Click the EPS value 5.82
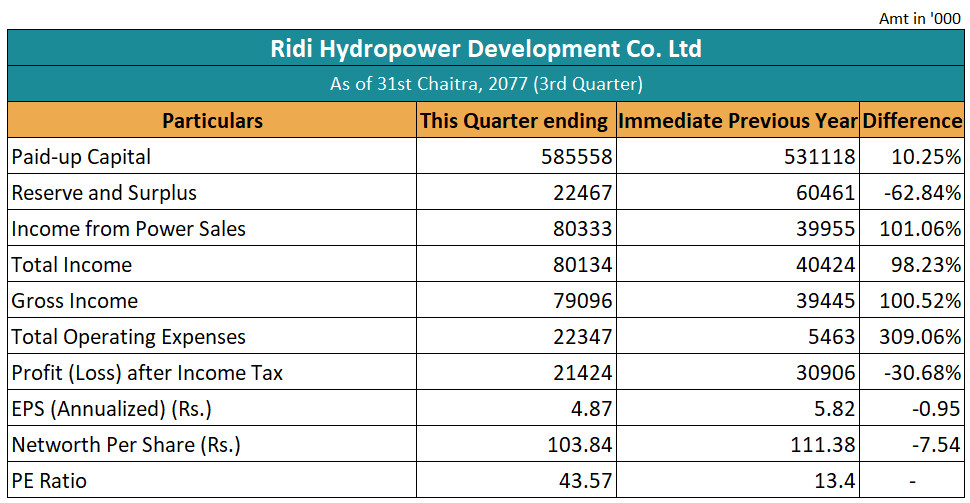970x503 pixels. (835, 408)
